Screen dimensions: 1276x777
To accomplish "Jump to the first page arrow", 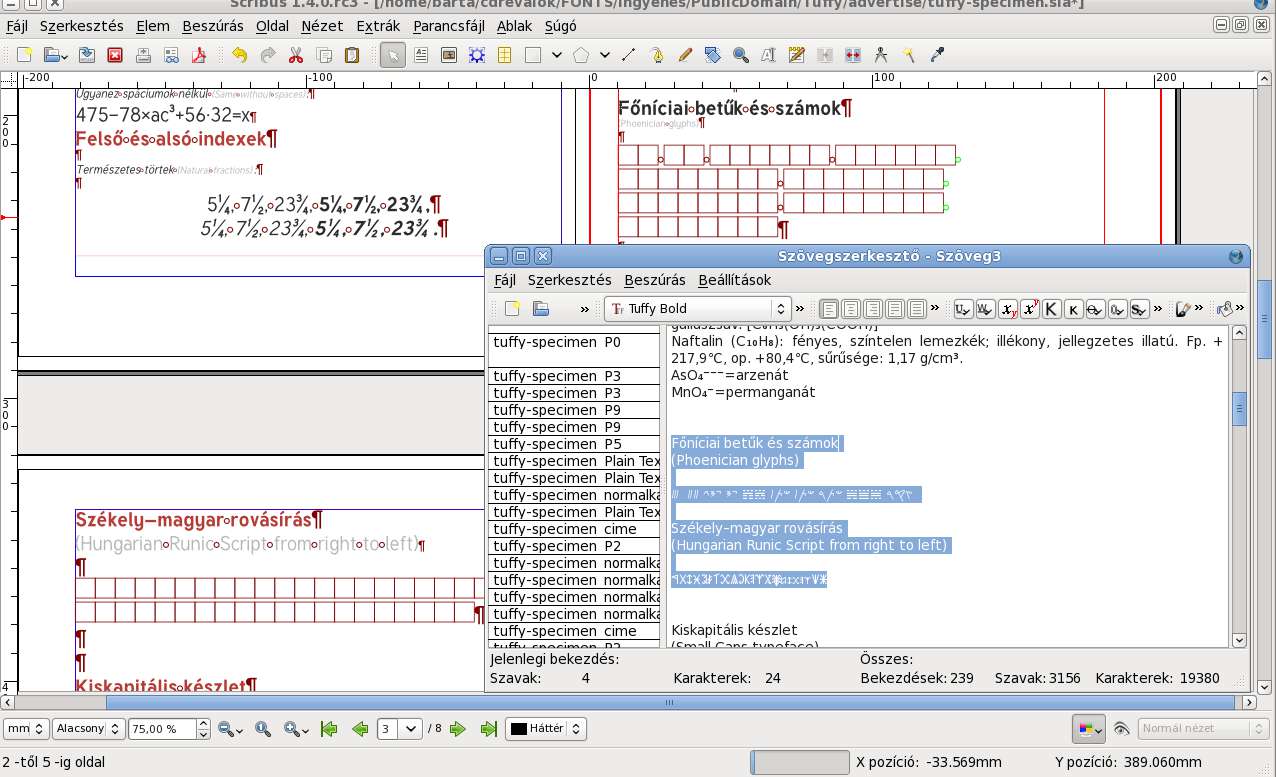I will pos(328,729).
